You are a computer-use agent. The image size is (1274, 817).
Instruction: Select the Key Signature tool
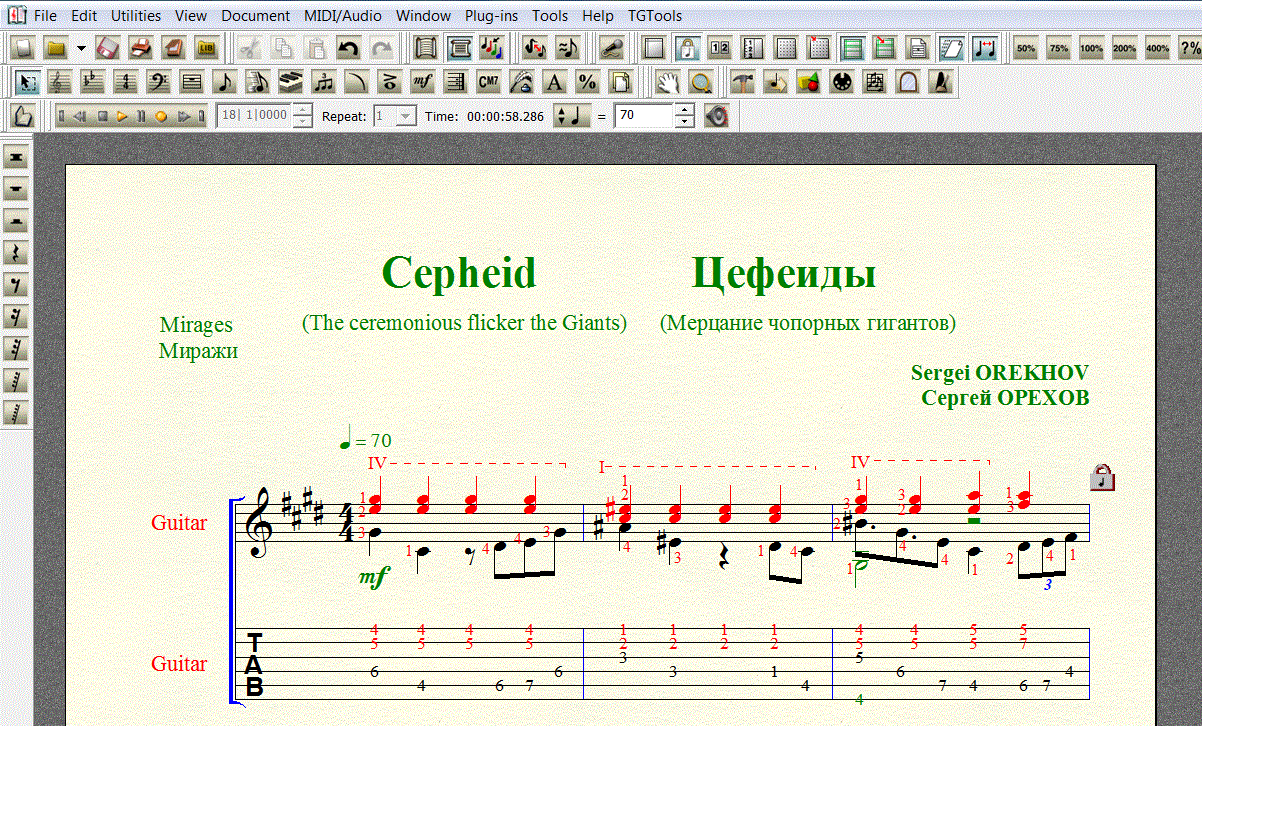coord(92,82)
